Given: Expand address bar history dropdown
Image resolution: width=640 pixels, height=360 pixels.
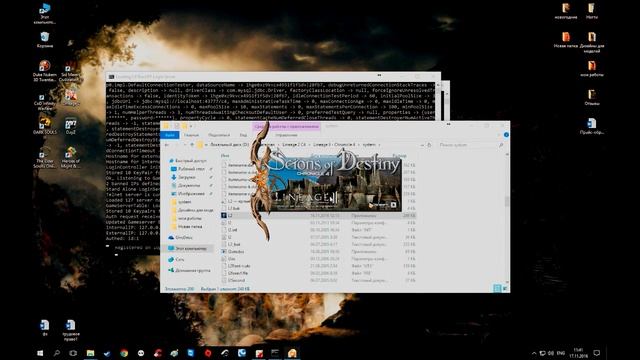Looking at the screenshot, I should point(422,145).
